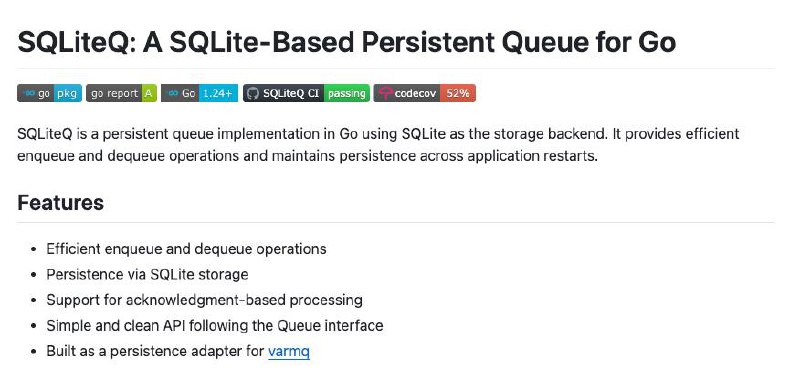Click the green A grade on go report
The height and width of the screenshot is (380, 800).
pyautogui.click(x=148, y=93)
